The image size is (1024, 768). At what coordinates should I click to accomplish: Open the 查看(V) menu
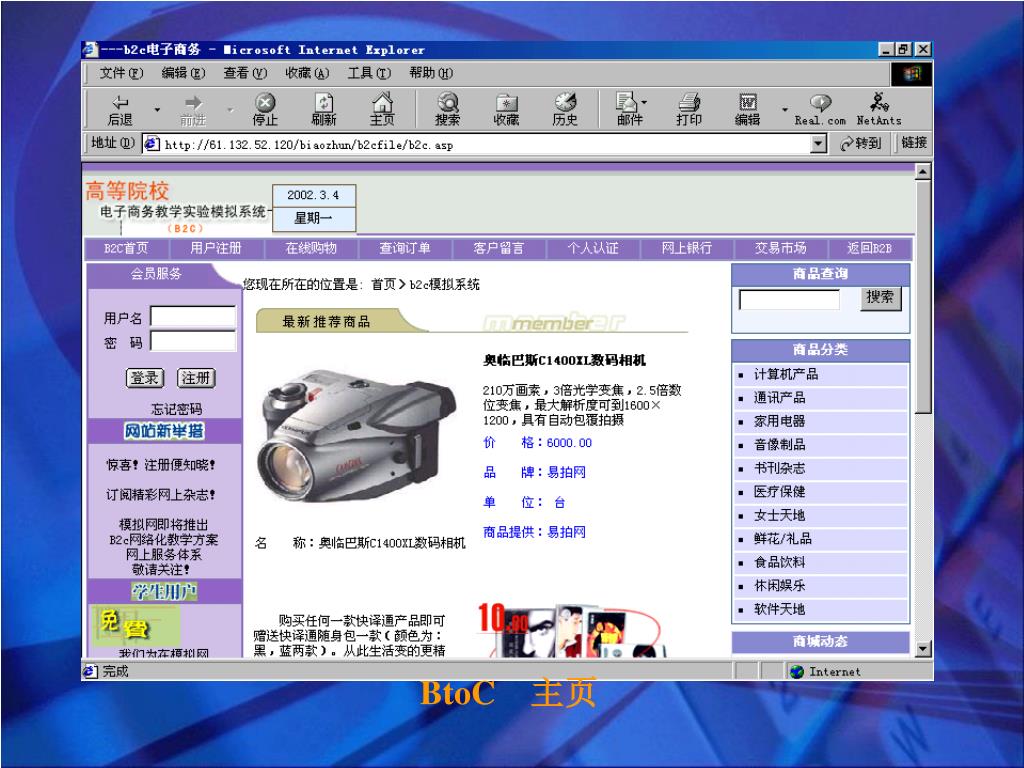[x=245, y=73]
